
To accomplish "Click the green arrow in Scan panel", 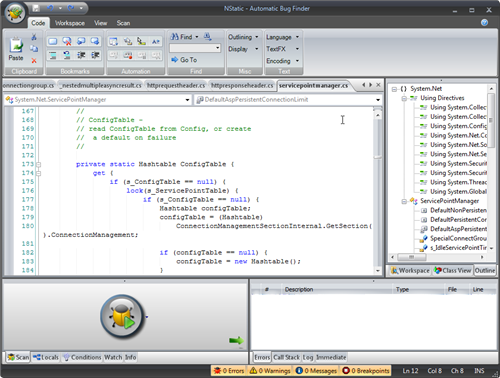I will [236, 340].
